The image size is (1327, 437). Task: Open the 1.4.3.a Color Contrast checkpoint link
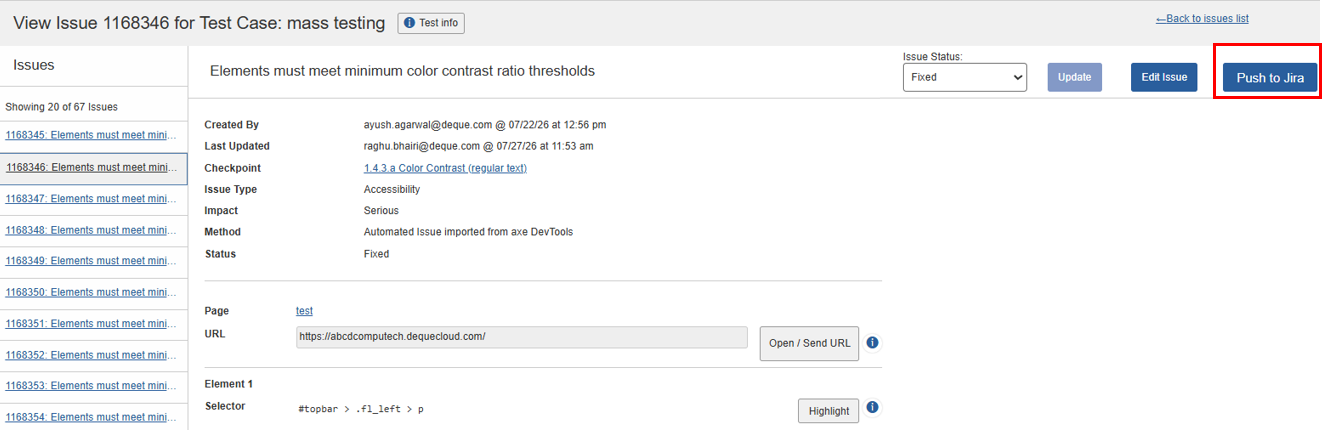(445, 168)
